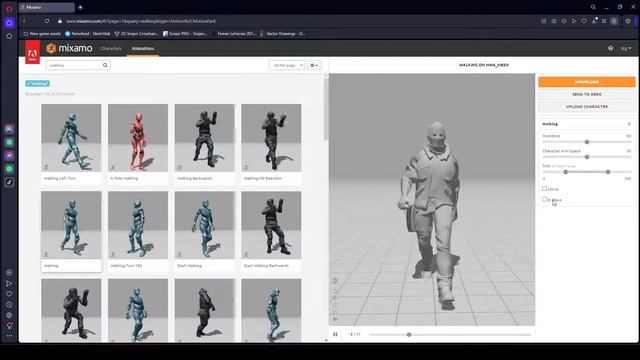640x360 pixels.
Task: Open the help question-mark icon
Action: pos(610,48)
